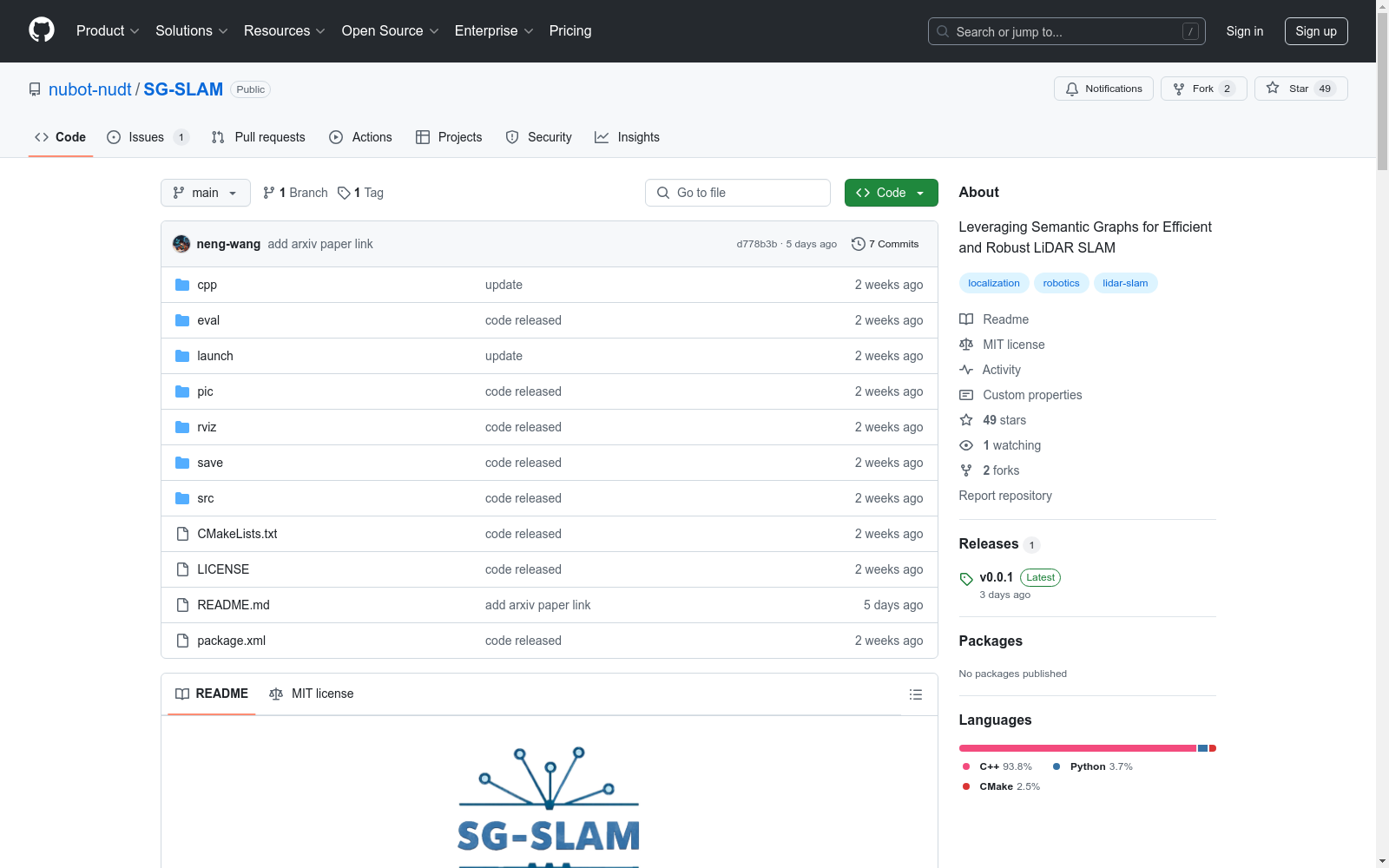Open the Insights tab

[x=628, y=137]
